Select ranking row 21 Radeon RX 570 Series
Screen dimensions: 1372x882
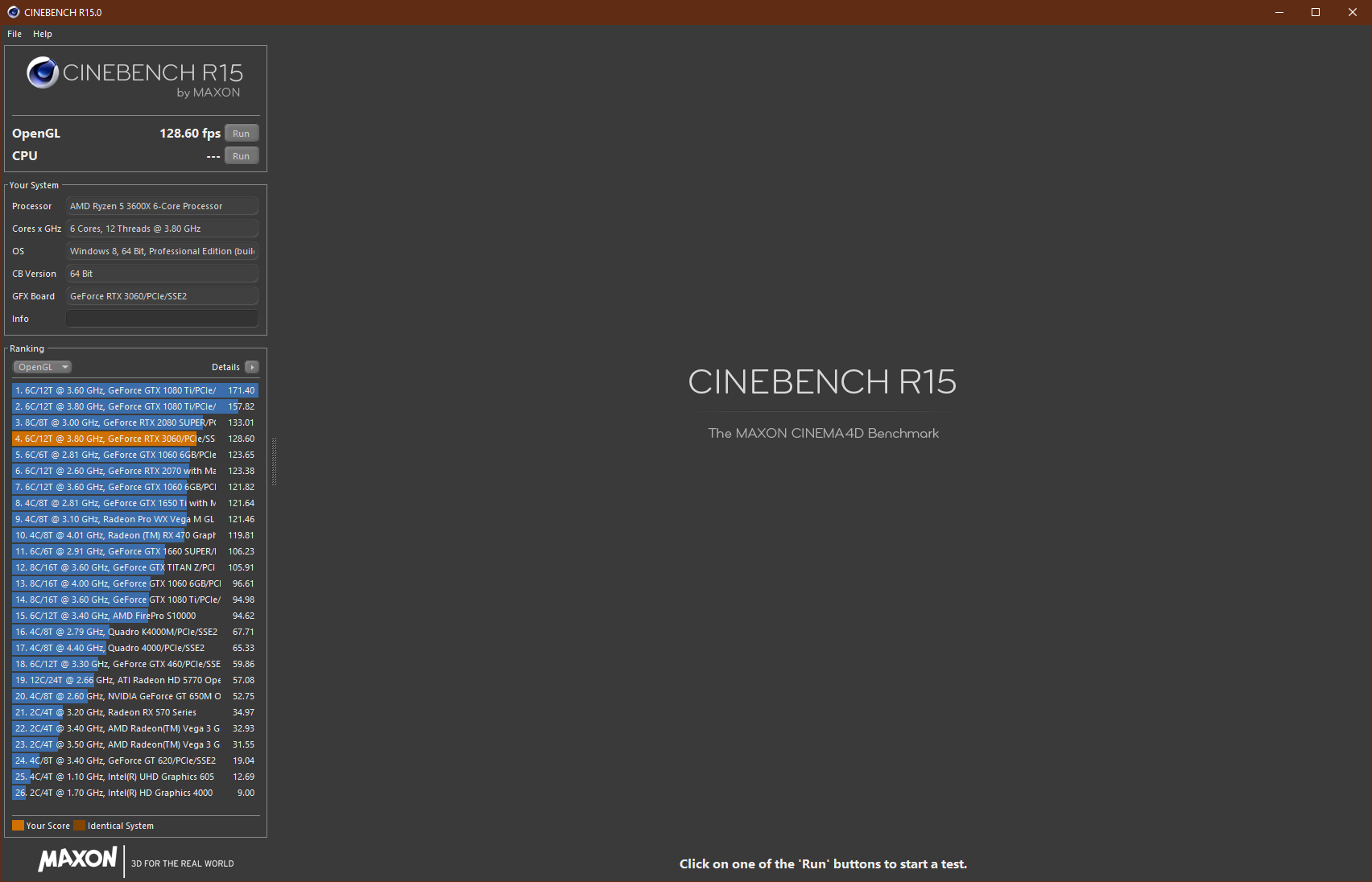tap(135, 712)
